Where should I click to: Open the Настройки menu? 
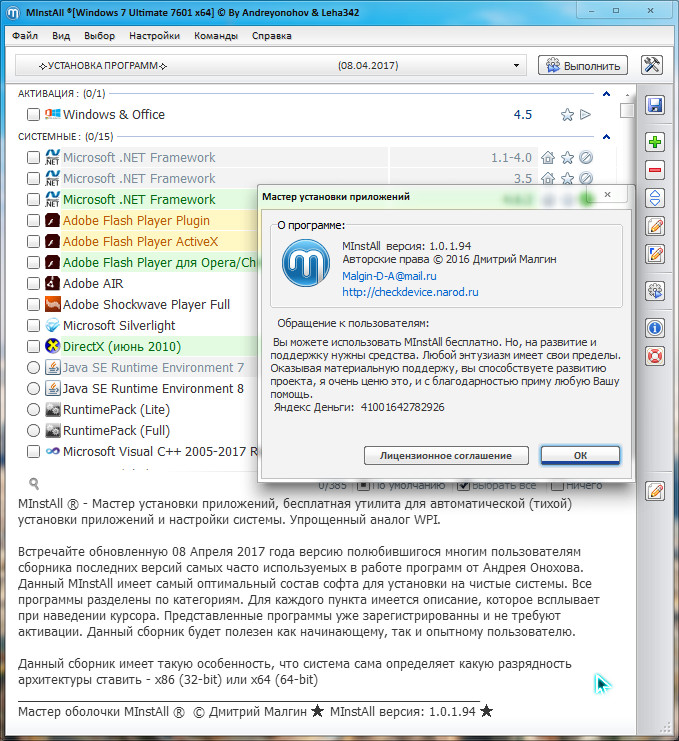154,35
